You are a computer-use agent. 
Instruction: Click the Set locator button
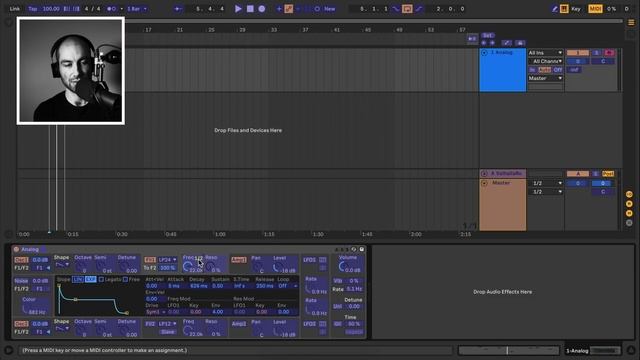487,36
